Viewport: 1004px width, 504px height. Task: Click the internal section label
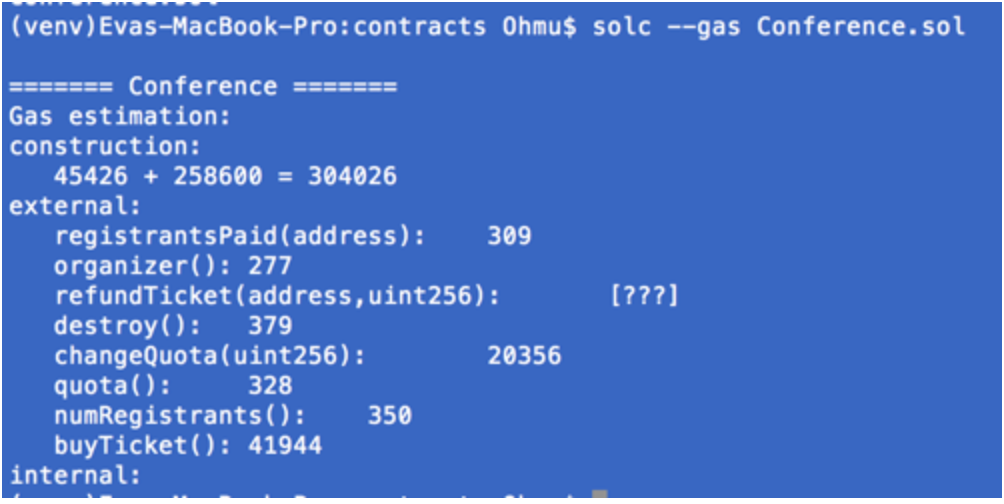point(76,476)
